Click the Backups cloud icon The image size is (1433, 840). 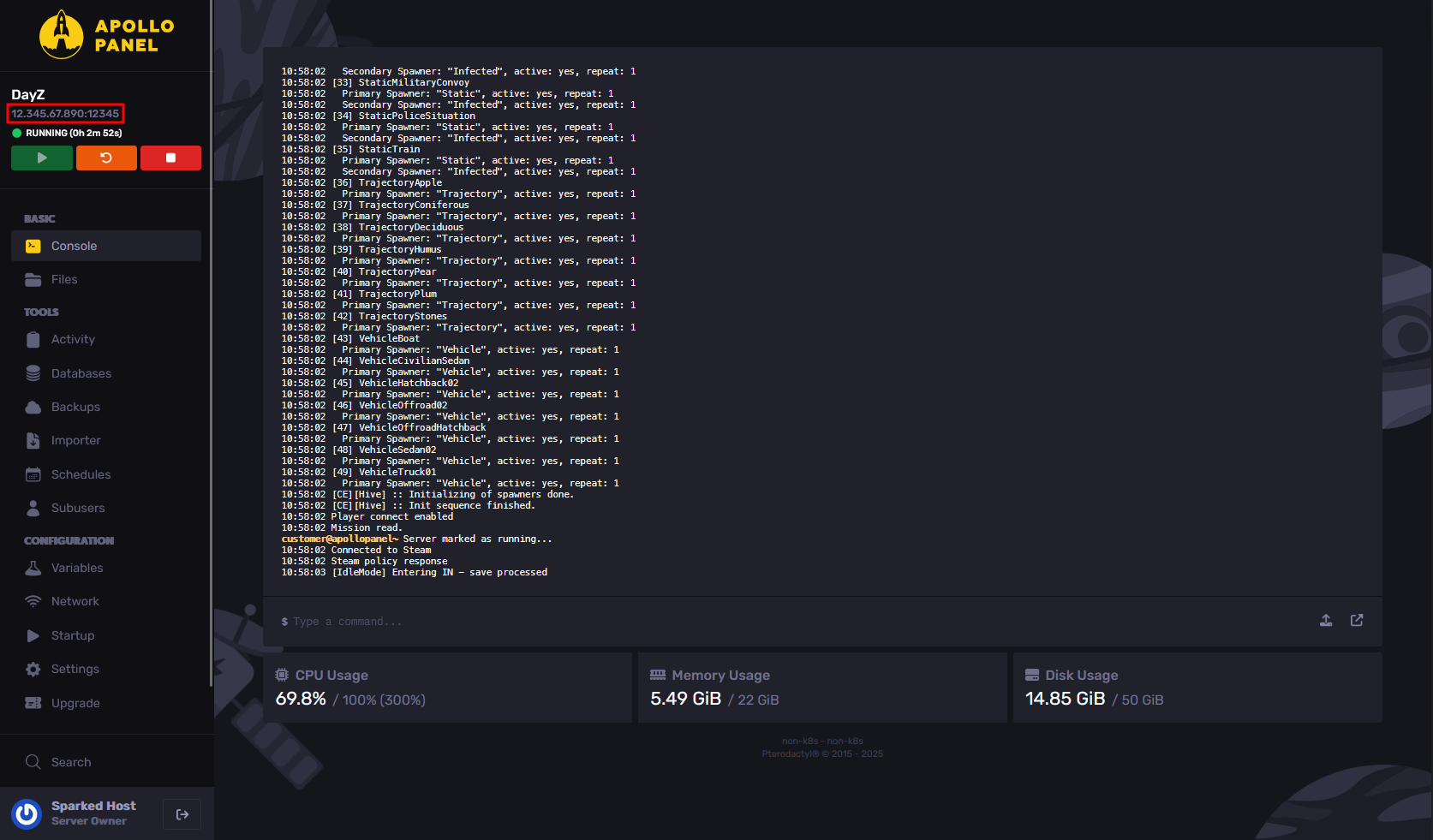(x=33, y=407)
